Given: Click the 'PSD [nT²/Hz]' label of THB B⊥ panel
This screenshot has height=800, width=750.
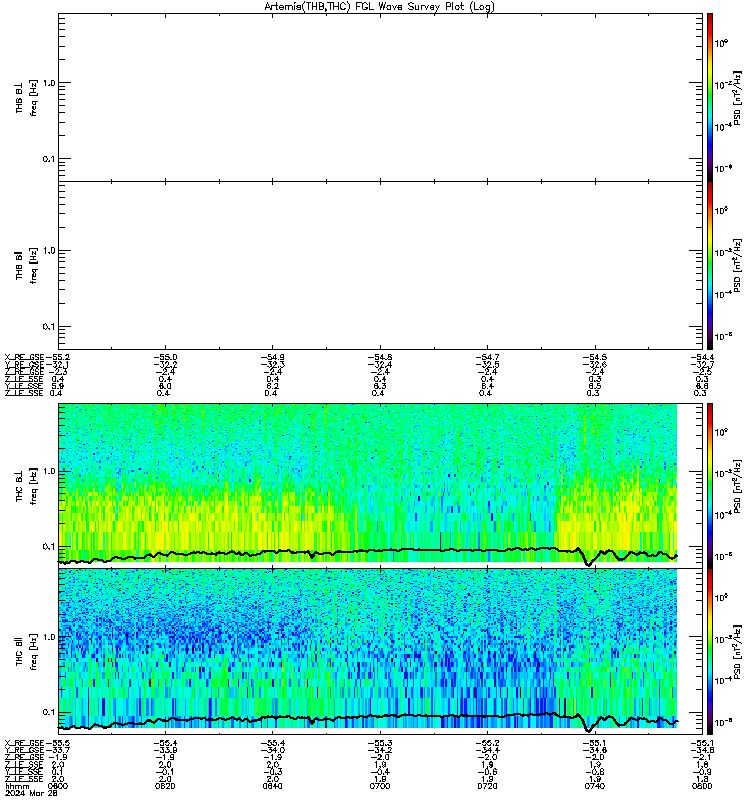Looking at the screenshot, I should tap(737, 98).
